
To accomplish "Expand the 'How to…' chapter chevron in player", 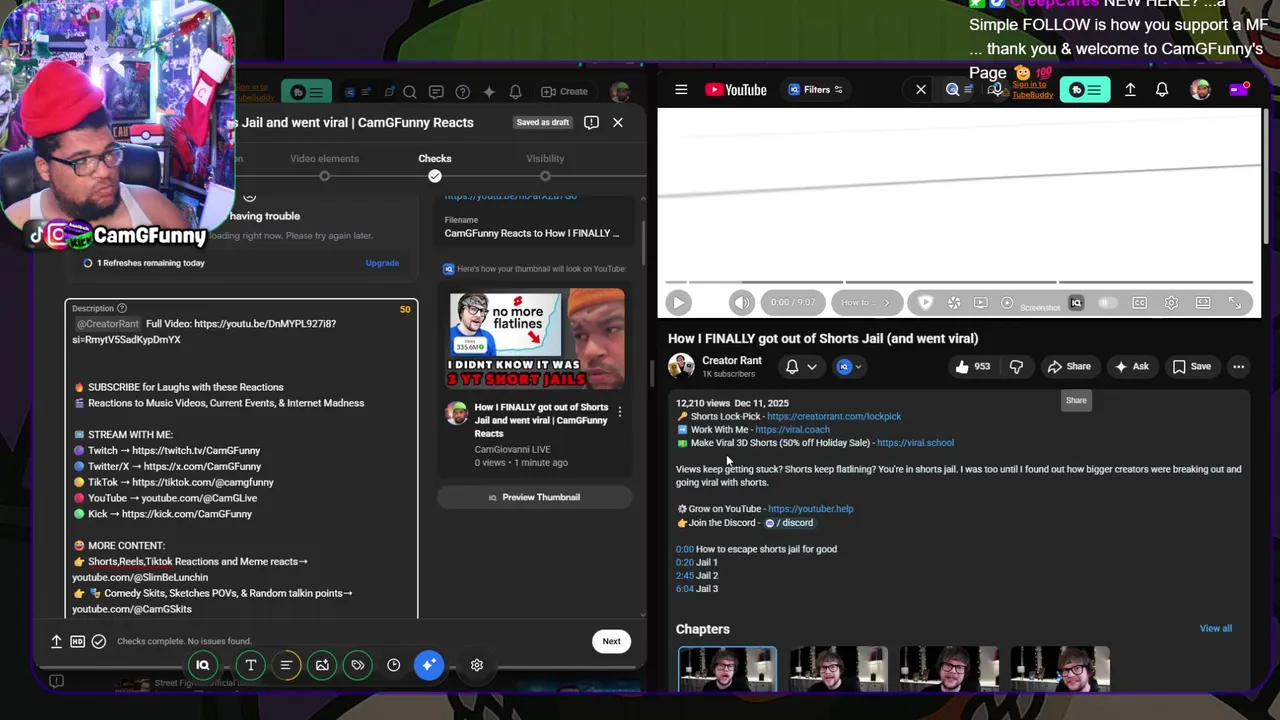I will coord(886,303).
